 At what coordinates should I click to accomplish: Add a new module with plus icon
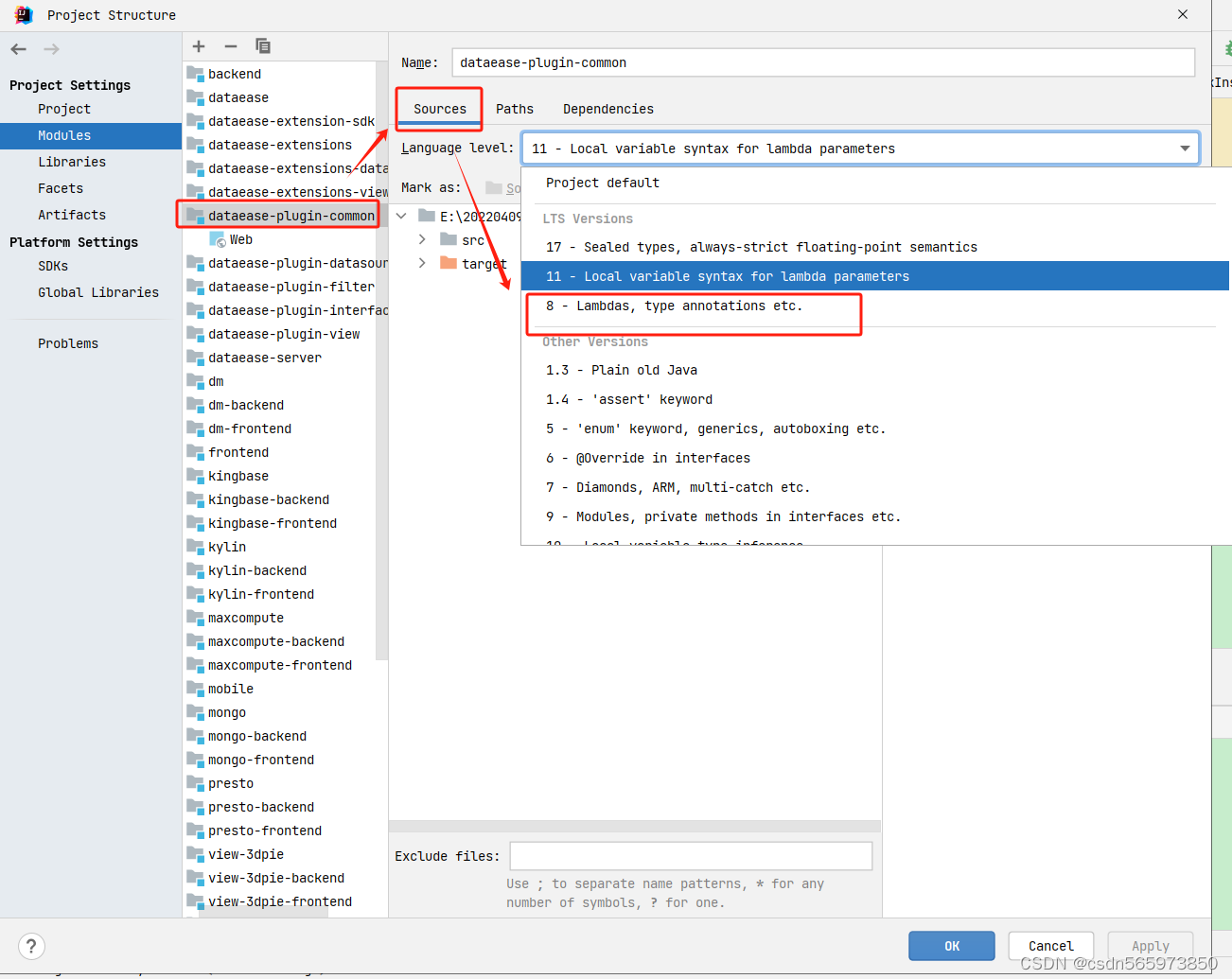tap(199, 46)
